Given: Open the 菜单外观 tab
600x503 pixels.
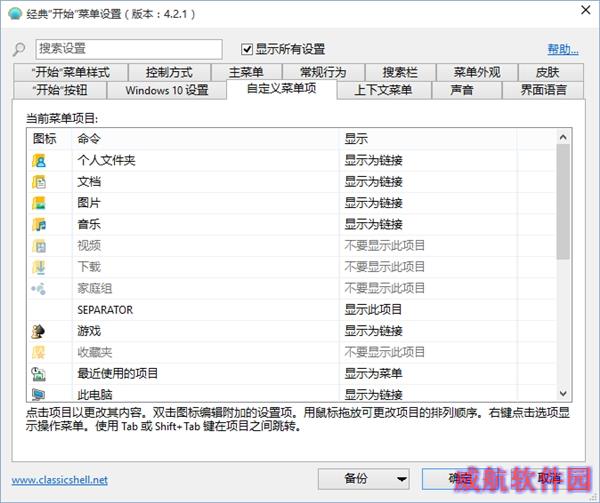Looking at the screenshot, I should point(477,72).
